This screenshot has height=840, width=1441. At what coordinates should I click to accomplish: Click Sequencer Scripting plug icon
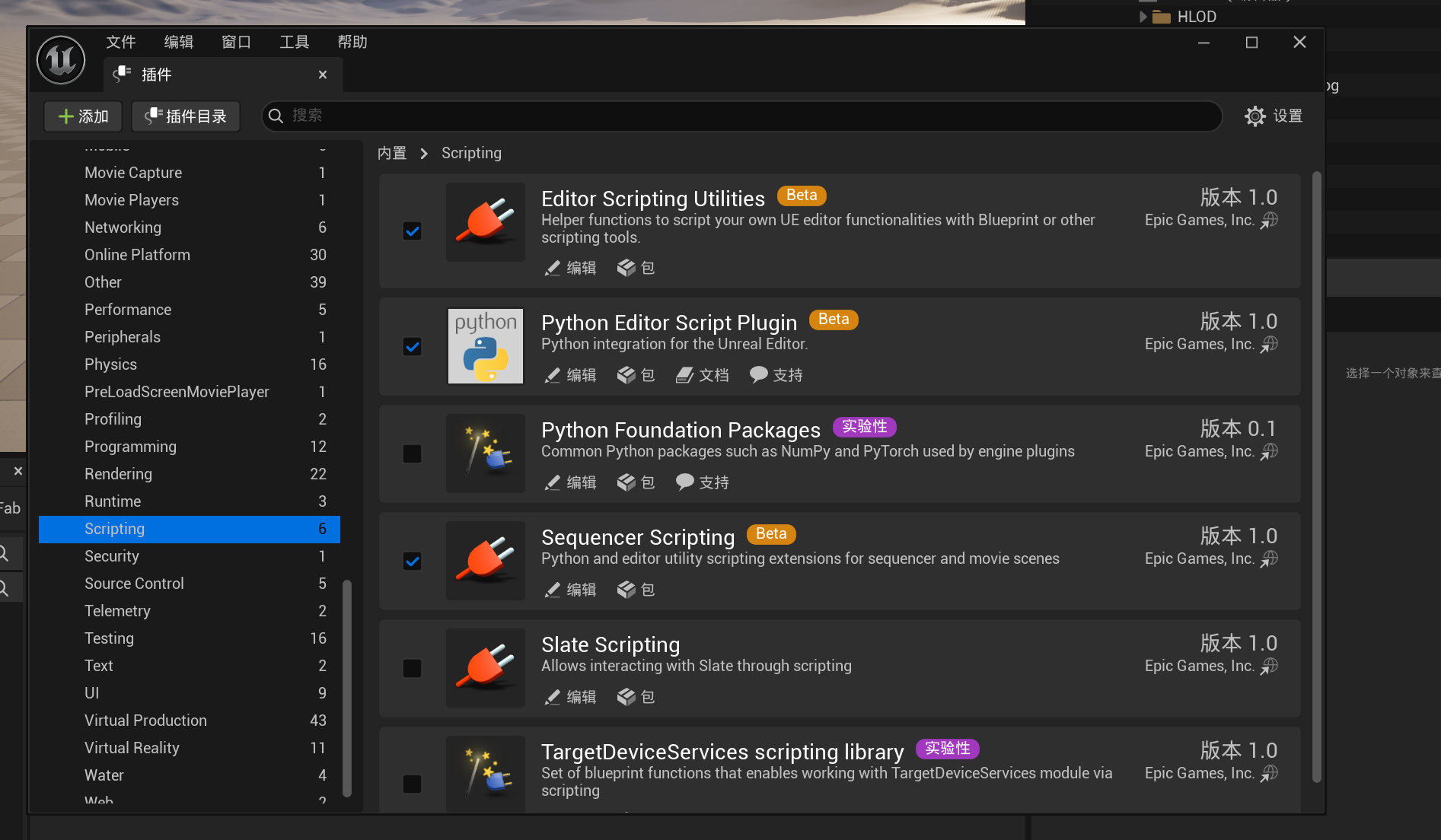(x=486, y=561)
